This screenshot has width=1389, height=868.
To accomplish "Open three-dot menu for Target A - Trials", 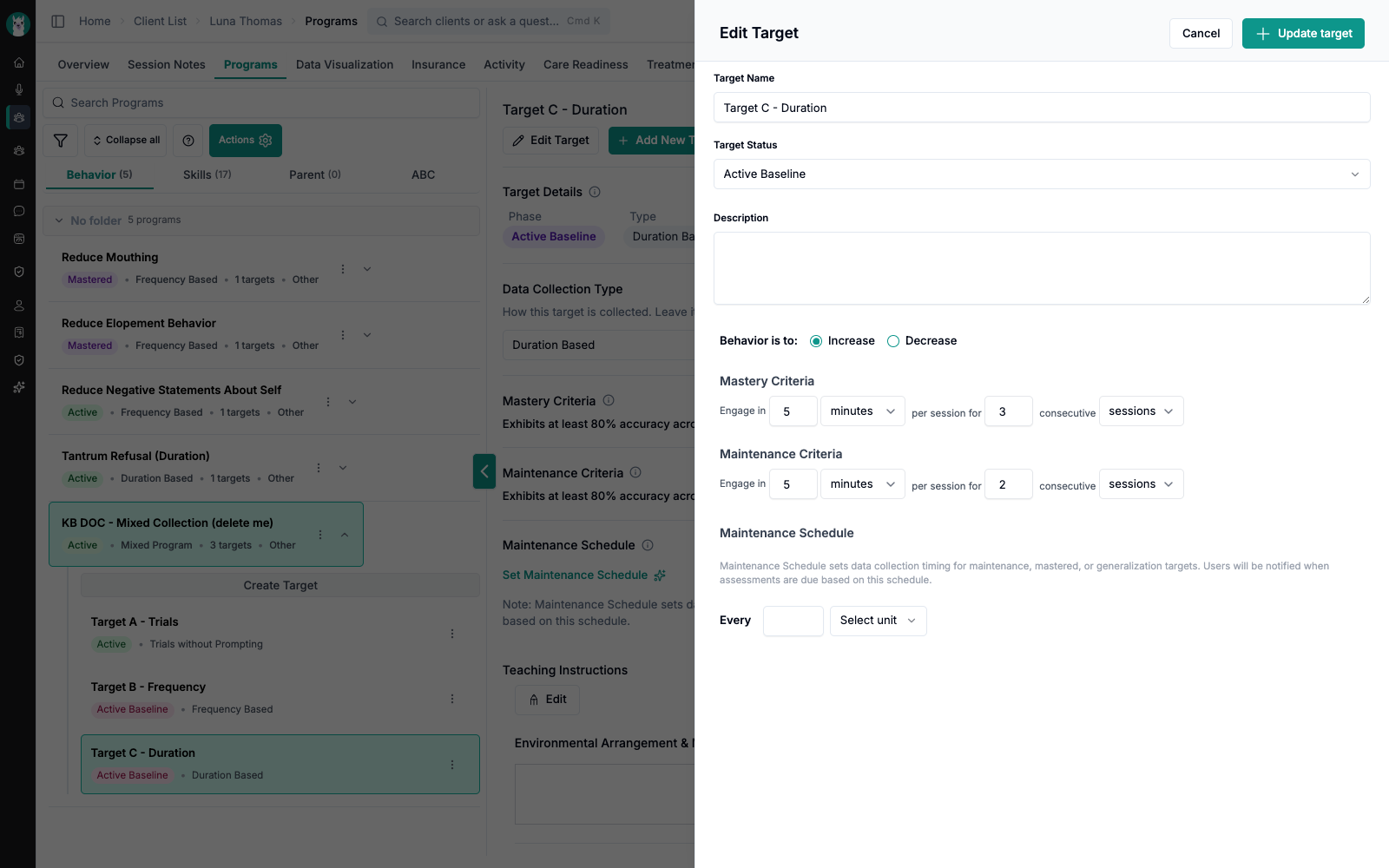I will [x=452, y=634].
